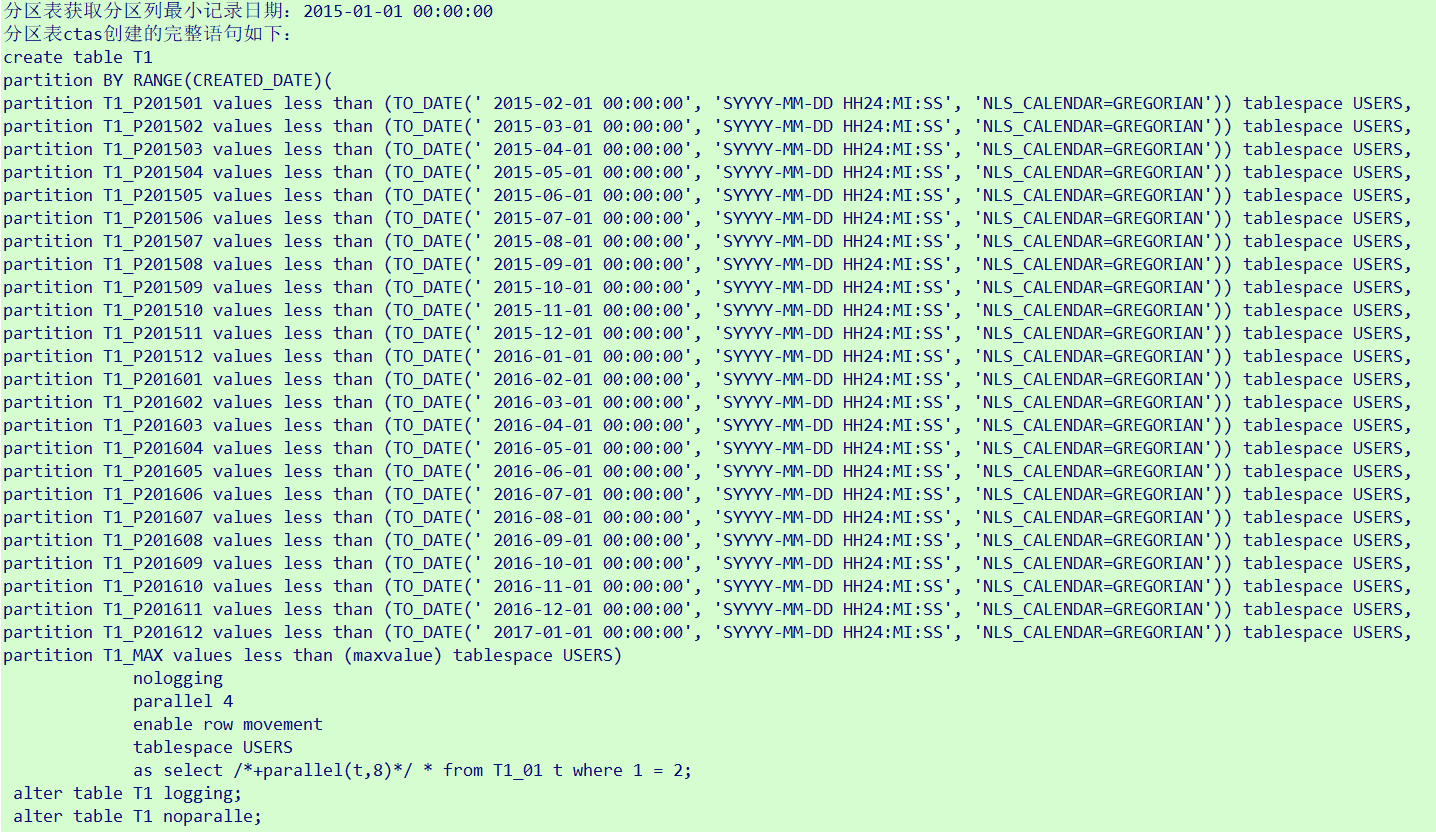Click the date '2016-06-01 00:00:00' value
Image resolution: width=1436 pixels, height=832 pixels.
[588, 471]
